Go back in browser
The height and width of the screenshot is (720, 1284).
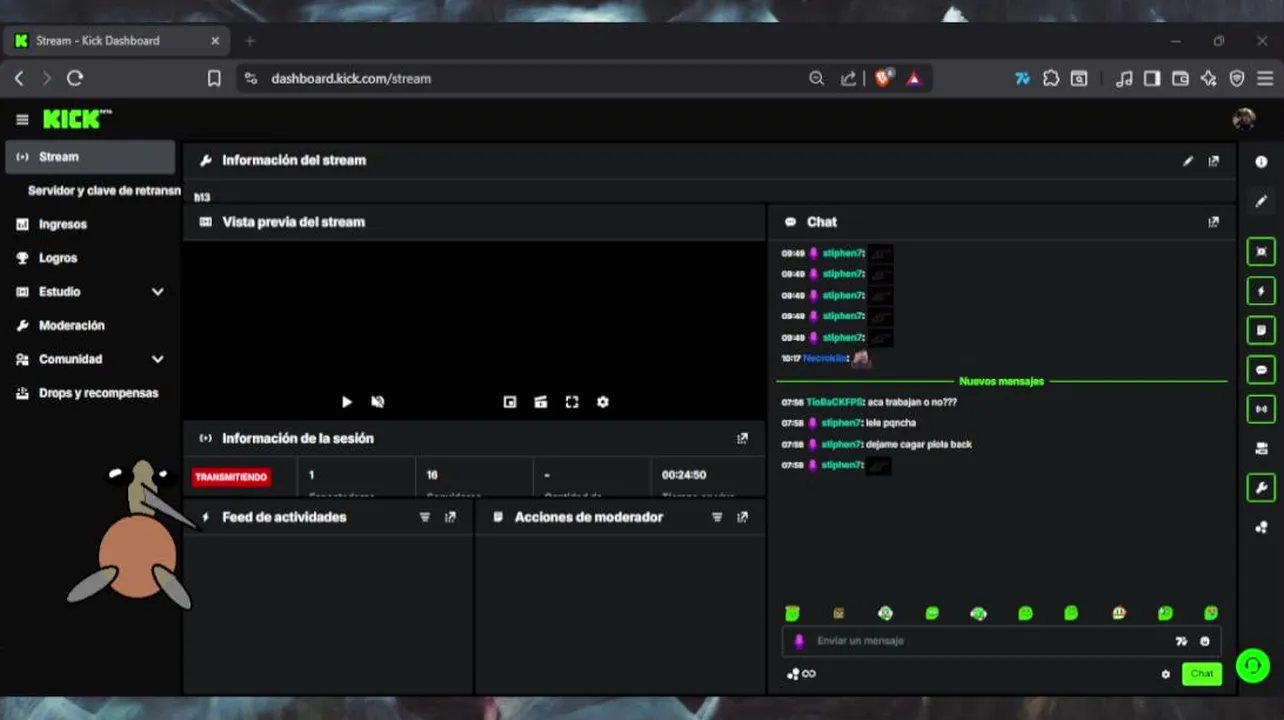pyautogui.click(x=18, y=78)
